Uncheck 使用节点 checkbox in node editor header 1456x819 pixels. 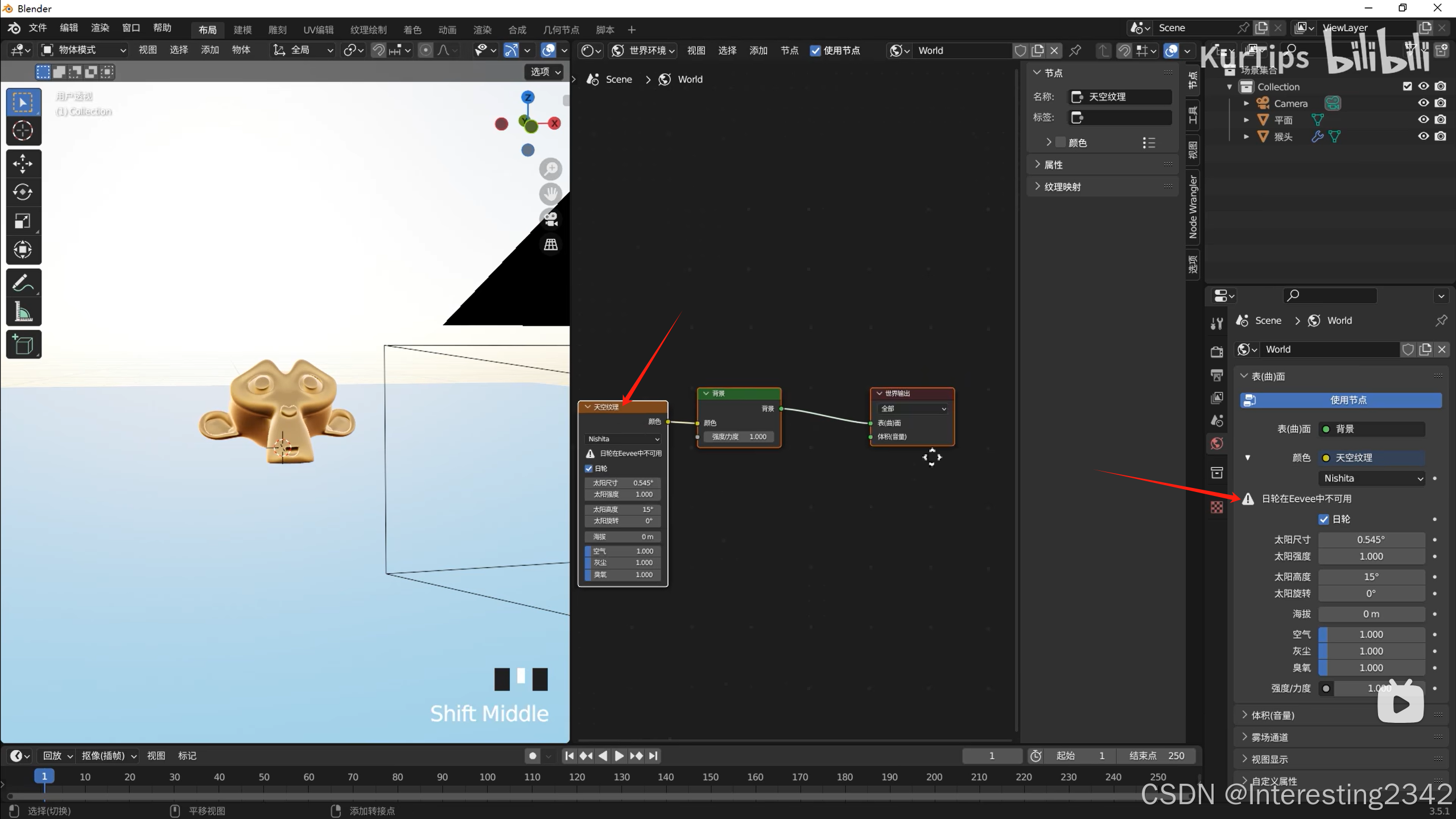[x=815, y=51]
